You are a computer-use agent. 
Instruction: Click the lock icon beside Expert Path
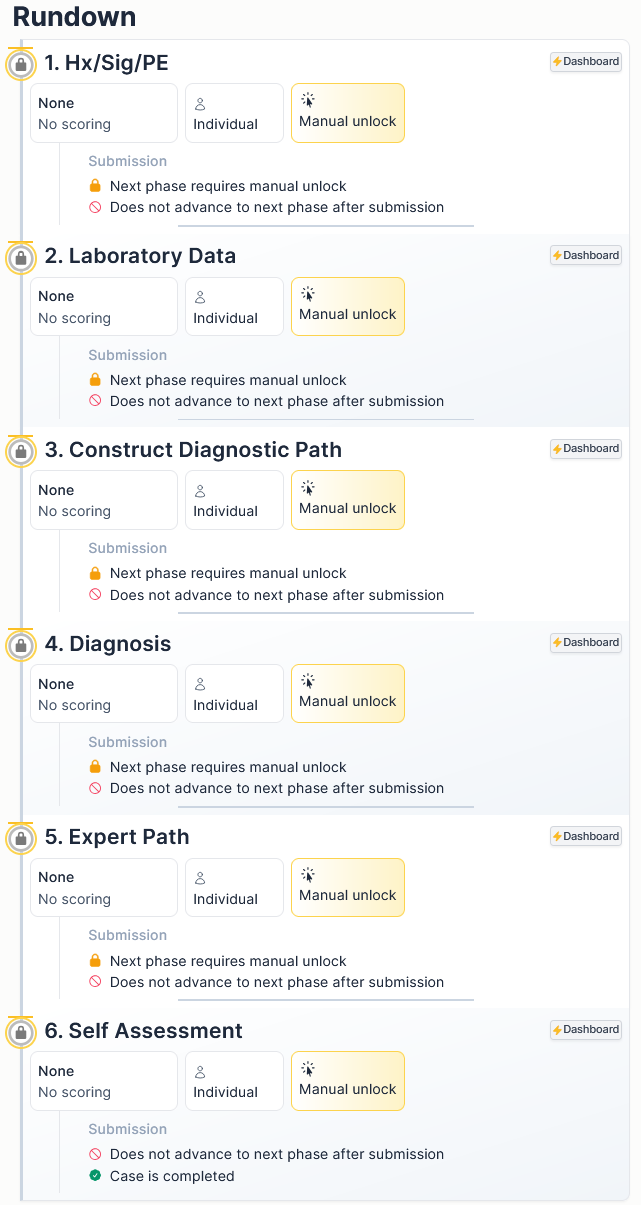click(x=21, y=839)
